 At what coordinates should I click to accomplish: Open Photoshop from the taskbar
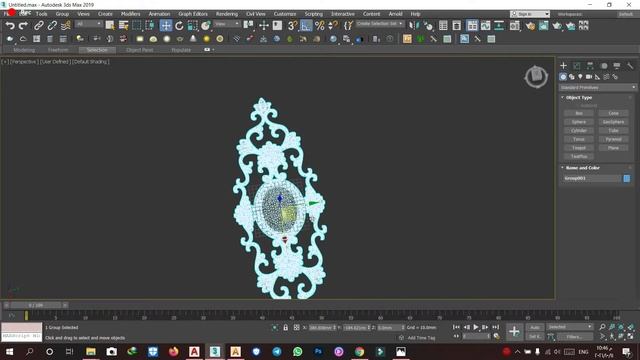coord(318,351)
